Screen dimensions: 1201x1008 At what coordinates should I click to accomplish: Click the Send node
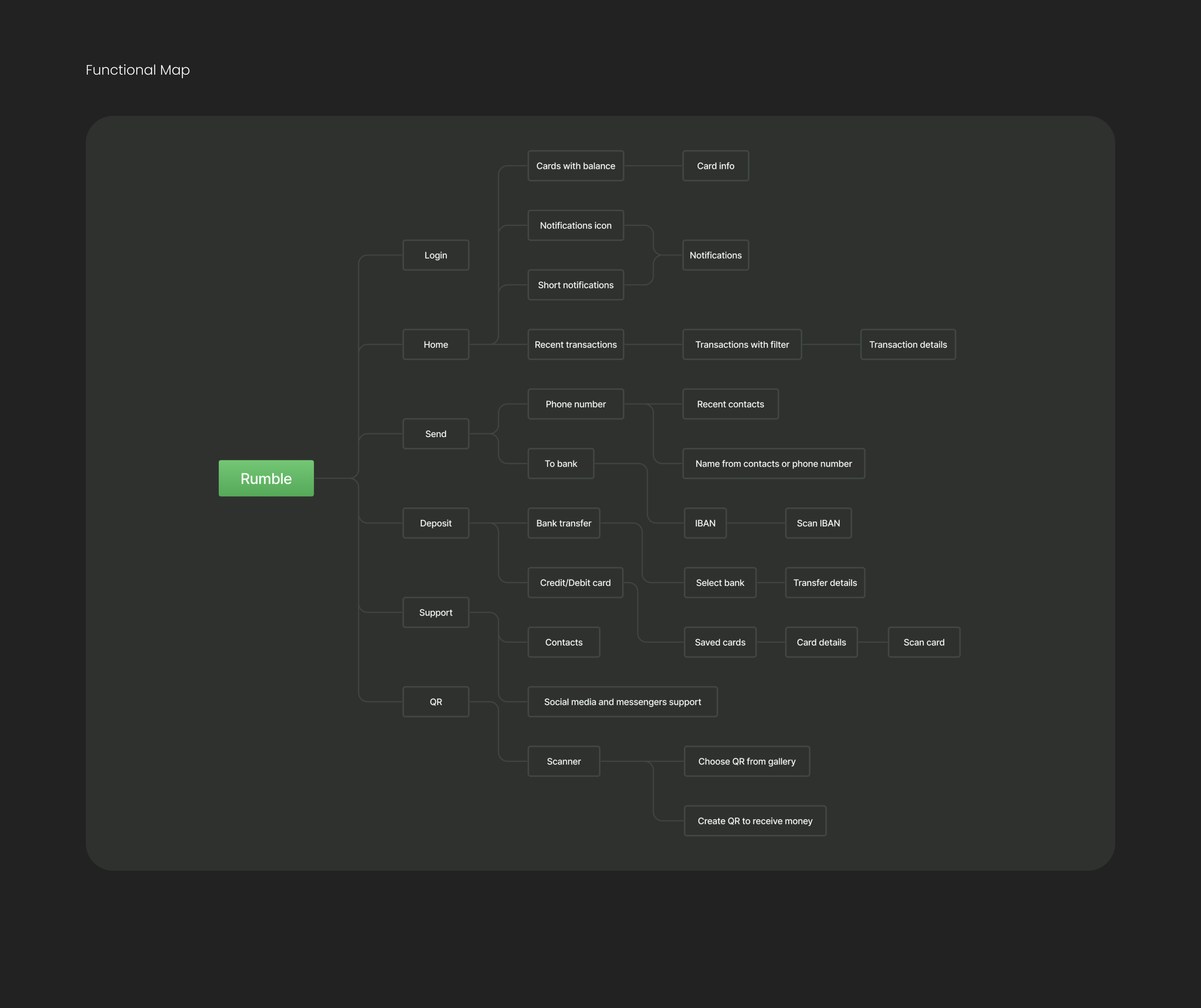pyautogui.click(x=435, y=434)
